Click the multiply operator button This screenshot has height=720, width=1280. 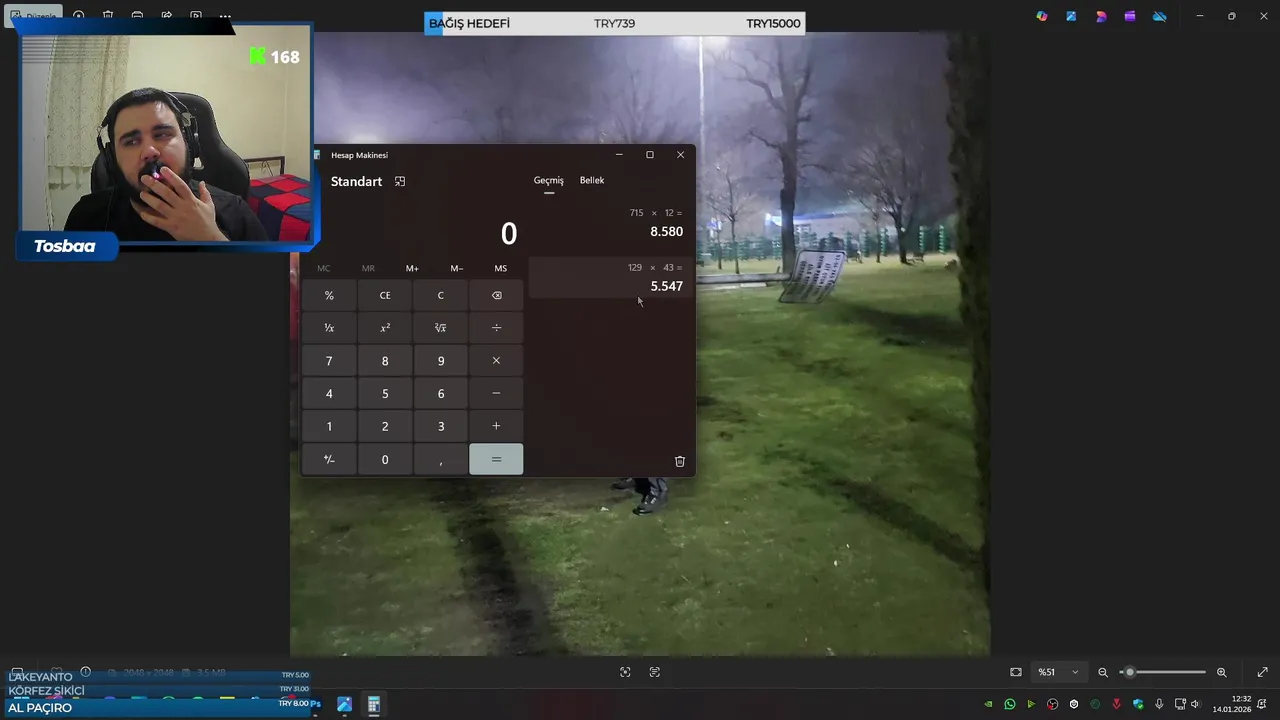click(x=496, y=361)
